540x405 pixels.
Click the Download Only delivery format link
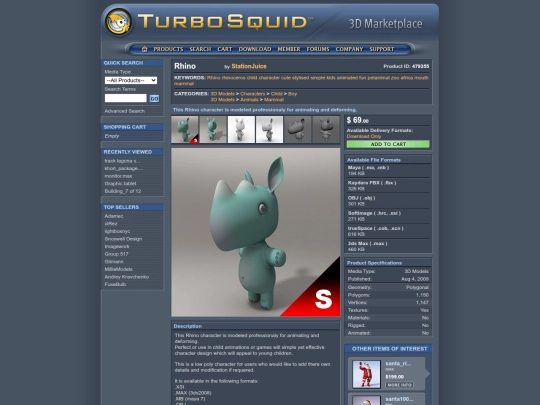tap(364, 136)
